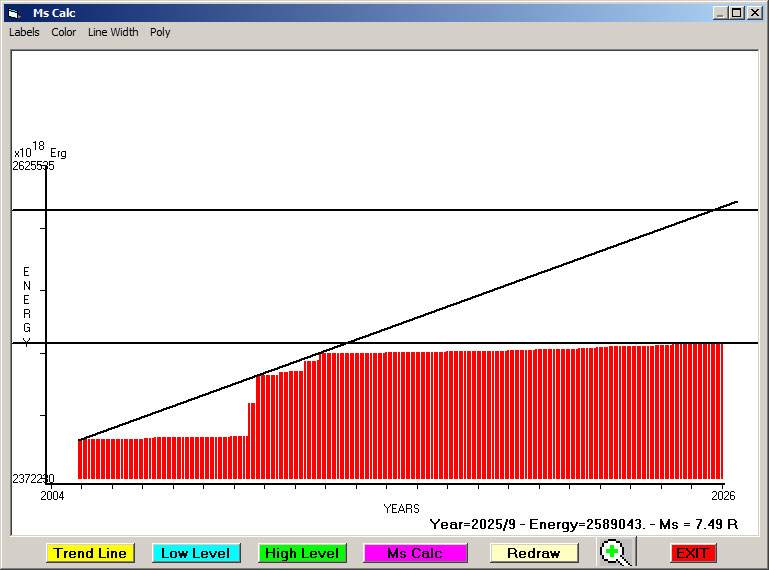Click the magnifier zoom-in icon
This screenshot has width=769, height=570.
(615, 553)
